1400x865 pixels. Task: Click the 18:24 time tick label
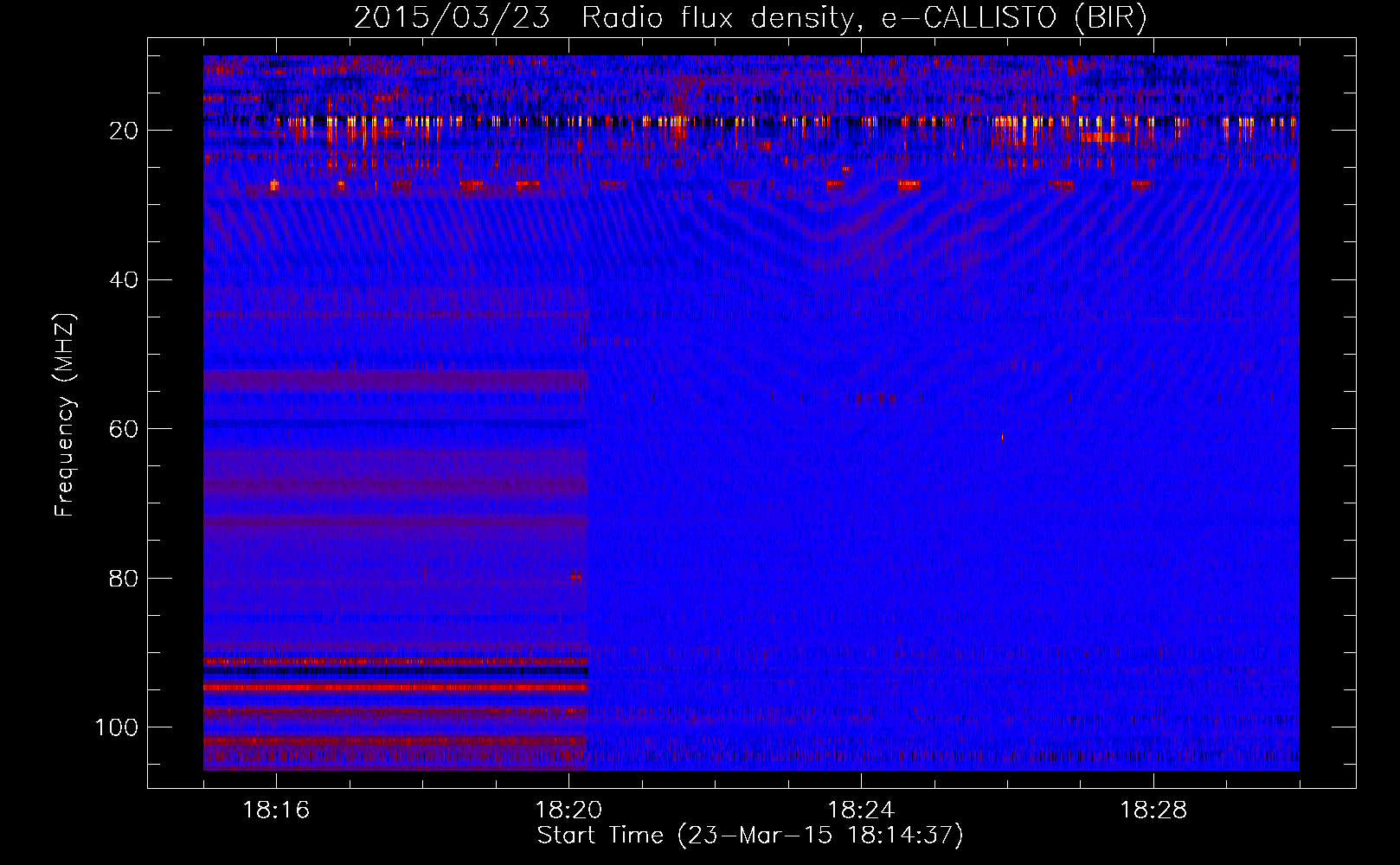pyautogui.click(x=861, y=811)
